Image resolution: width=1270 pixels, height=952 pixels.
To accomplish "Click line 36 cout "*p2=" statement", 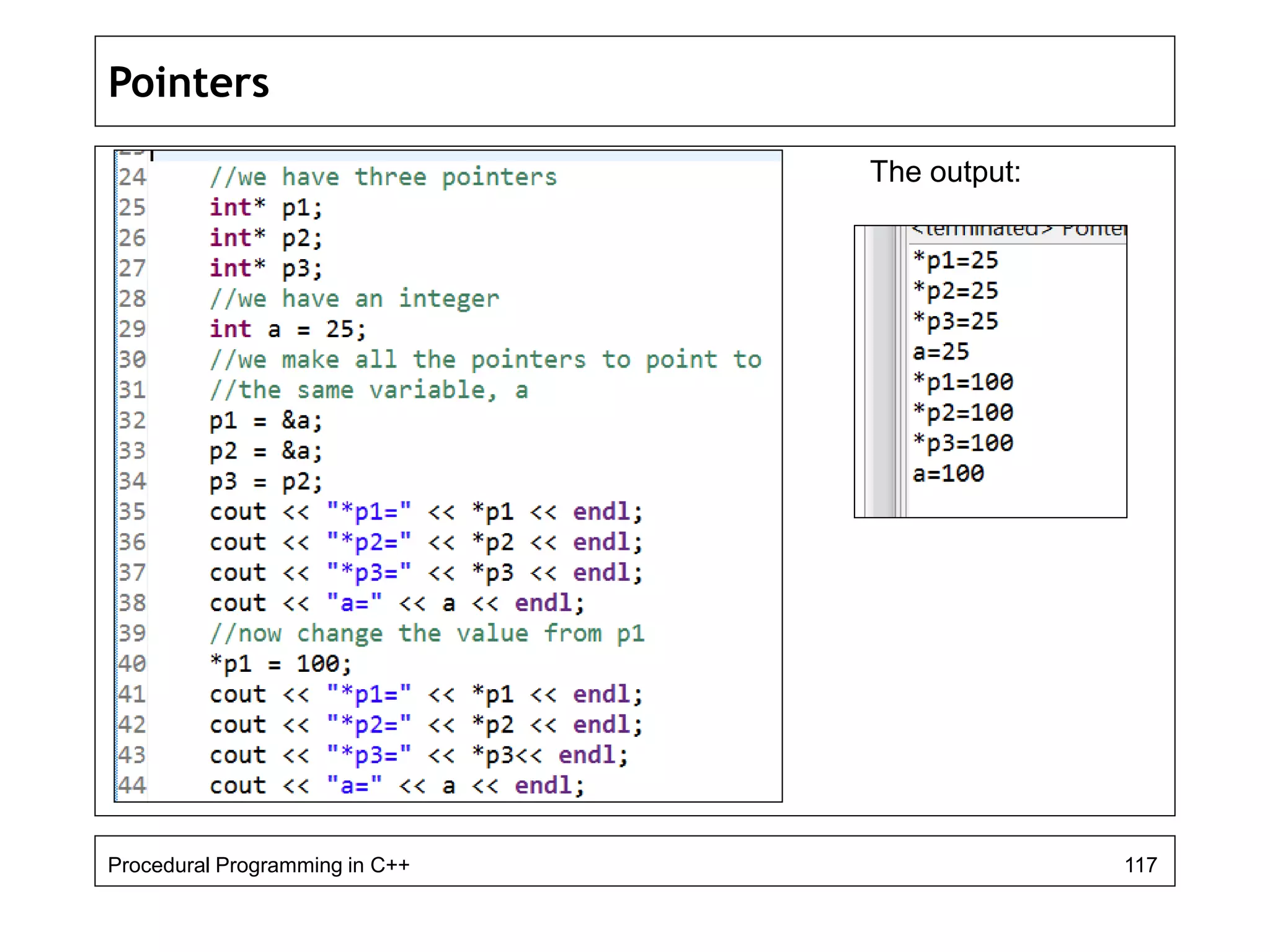I will 427,542.
